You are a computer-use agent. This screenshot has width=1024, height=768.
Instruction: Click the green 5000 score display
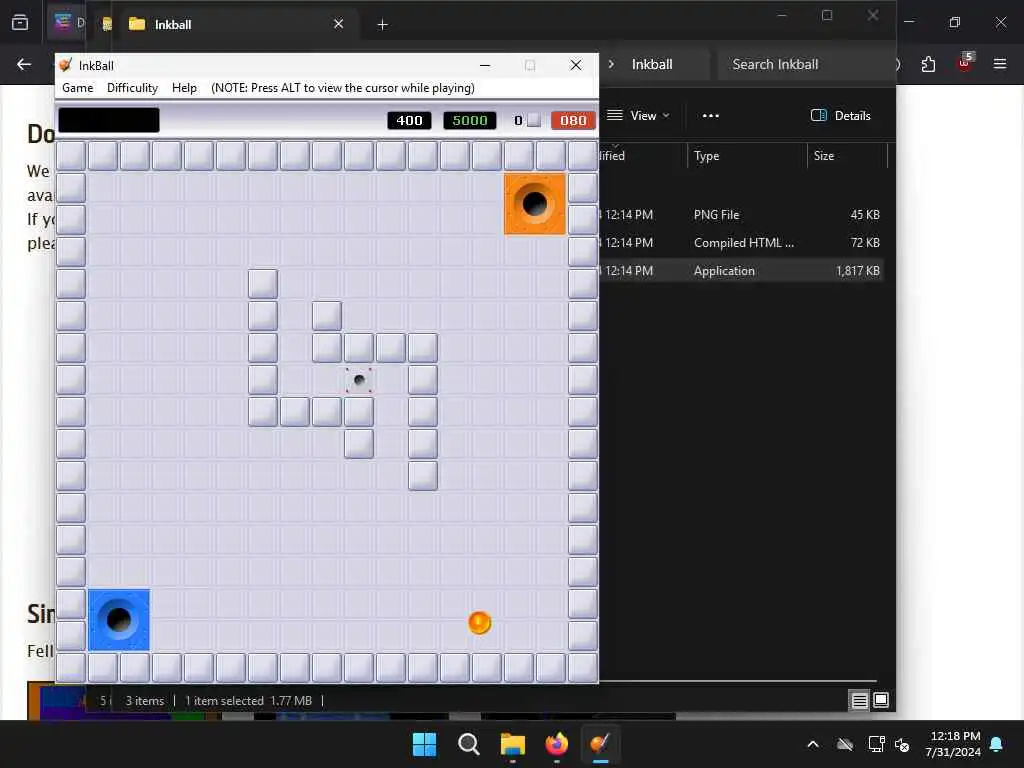[470, 120]
